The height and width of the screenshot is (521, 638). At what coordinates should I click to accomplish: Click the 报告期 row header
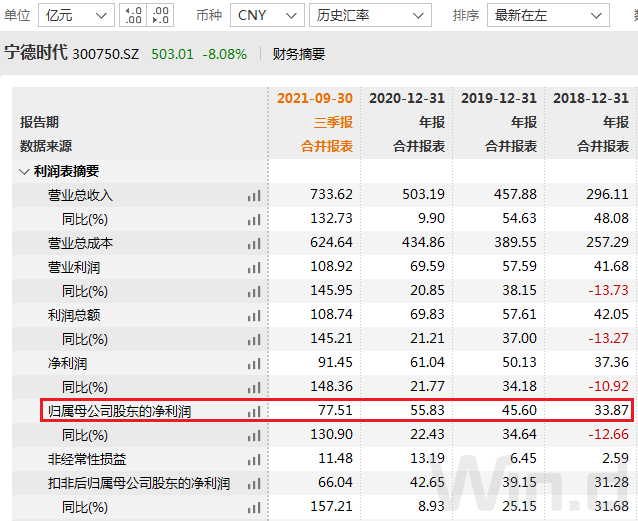tap(39, 122)
